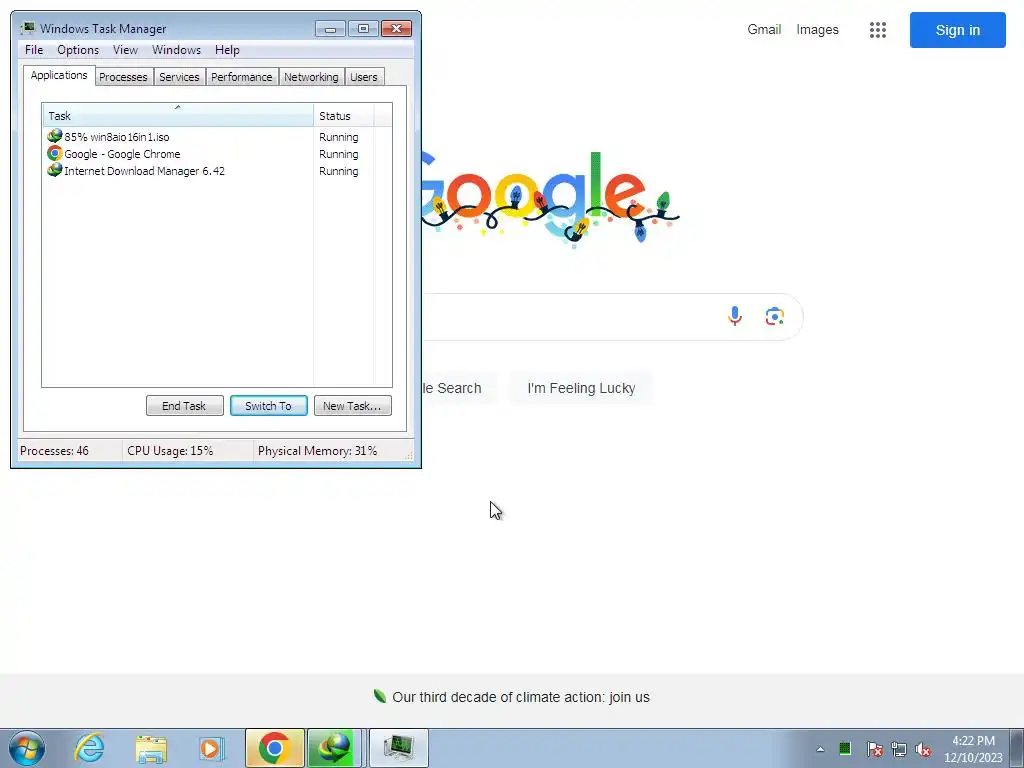The image size is (1024, 768).
Task: Close the Windows Task Manager window
Action: pos(396,29)
